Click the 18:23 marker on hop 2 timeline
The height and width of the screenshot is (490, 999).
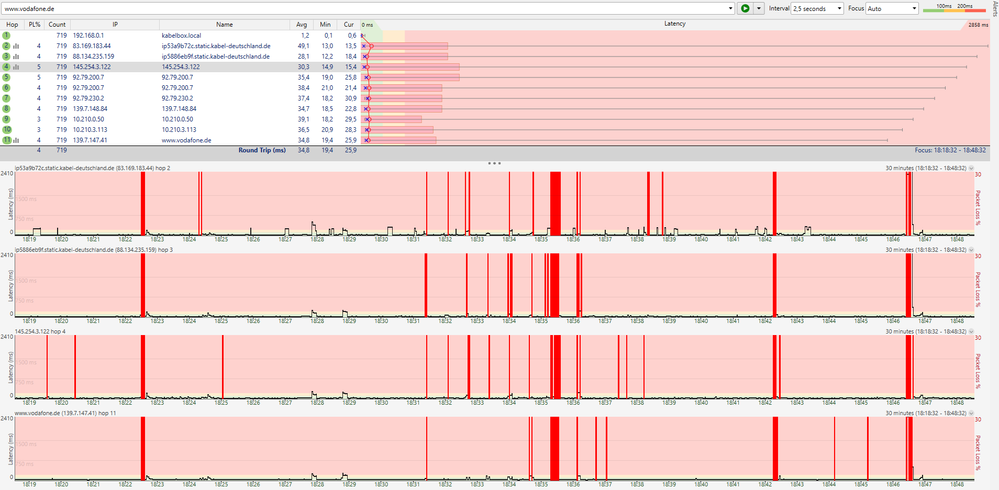click(x=157, y=240)
